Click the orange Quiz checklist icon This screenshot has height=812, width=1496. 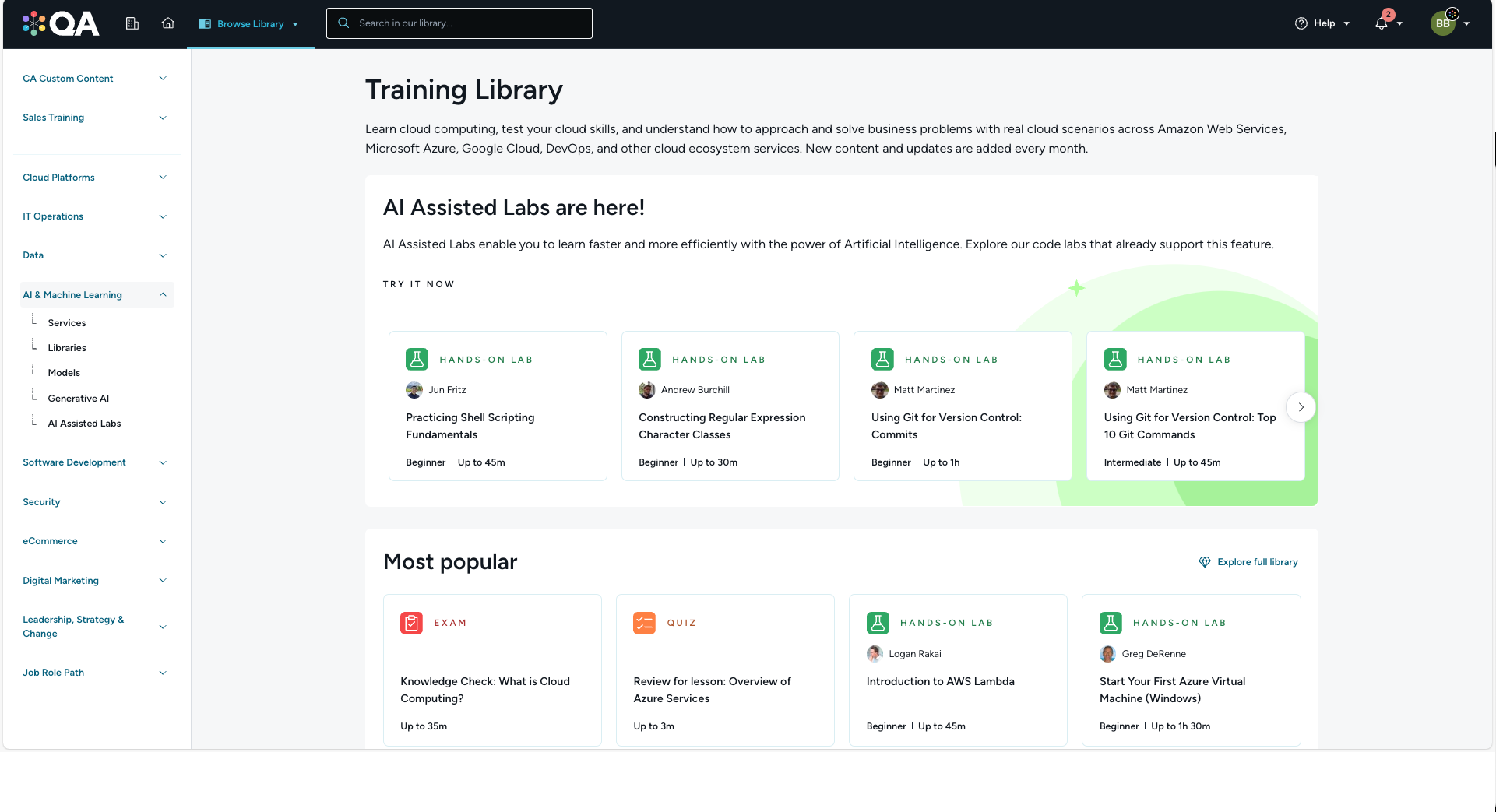click(644, 623)
